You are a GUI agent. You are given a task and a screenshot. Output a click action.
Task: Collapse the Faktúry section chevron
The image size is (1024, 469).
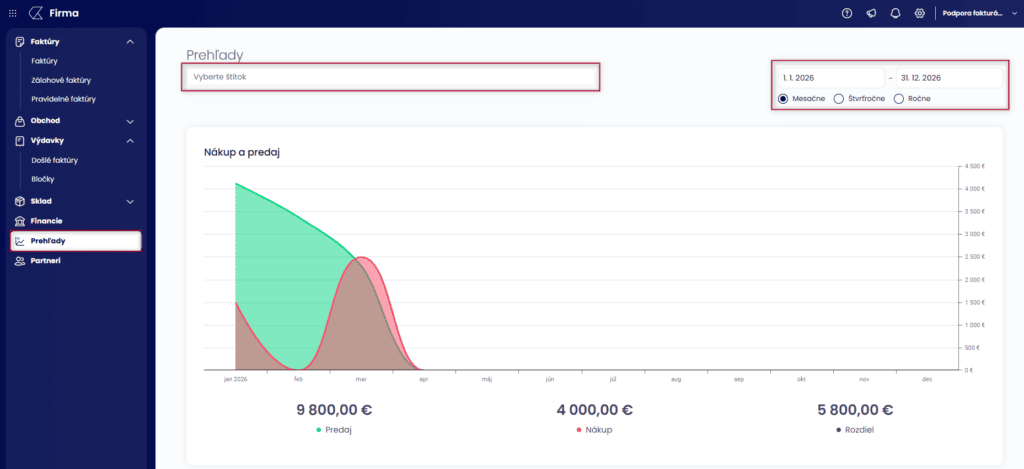click(130, 41)
